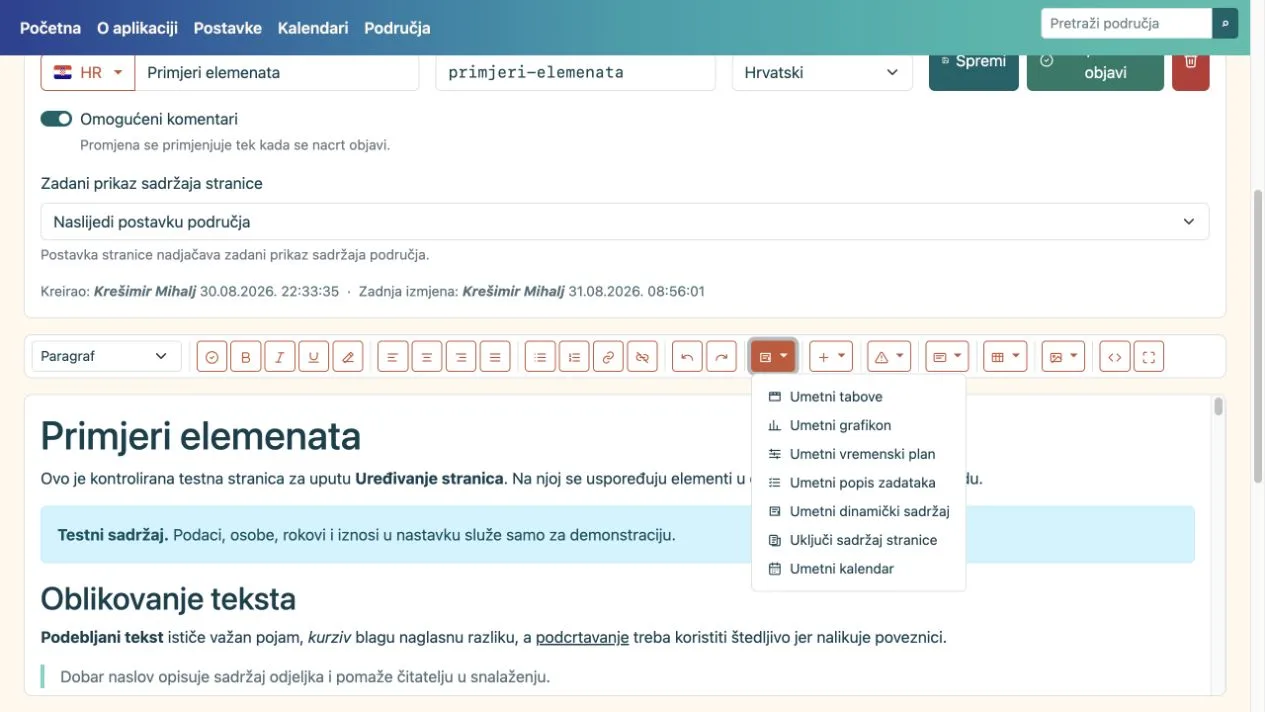The height and width of the screenshot is (712, 1265).
Task: Underline the selected text
Action: click(314, 357)
